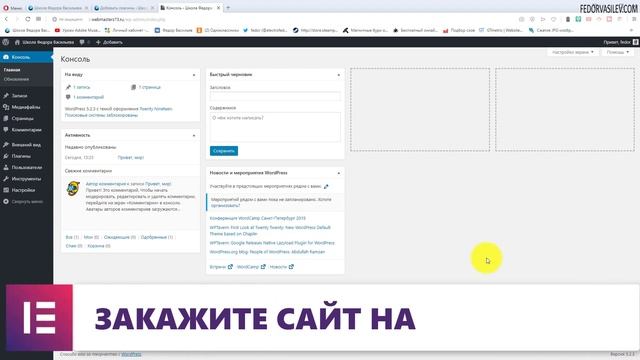This screenshot has height=360, width=640.
Task: Open the WordPress footer link
Action: tap(131, 354)
